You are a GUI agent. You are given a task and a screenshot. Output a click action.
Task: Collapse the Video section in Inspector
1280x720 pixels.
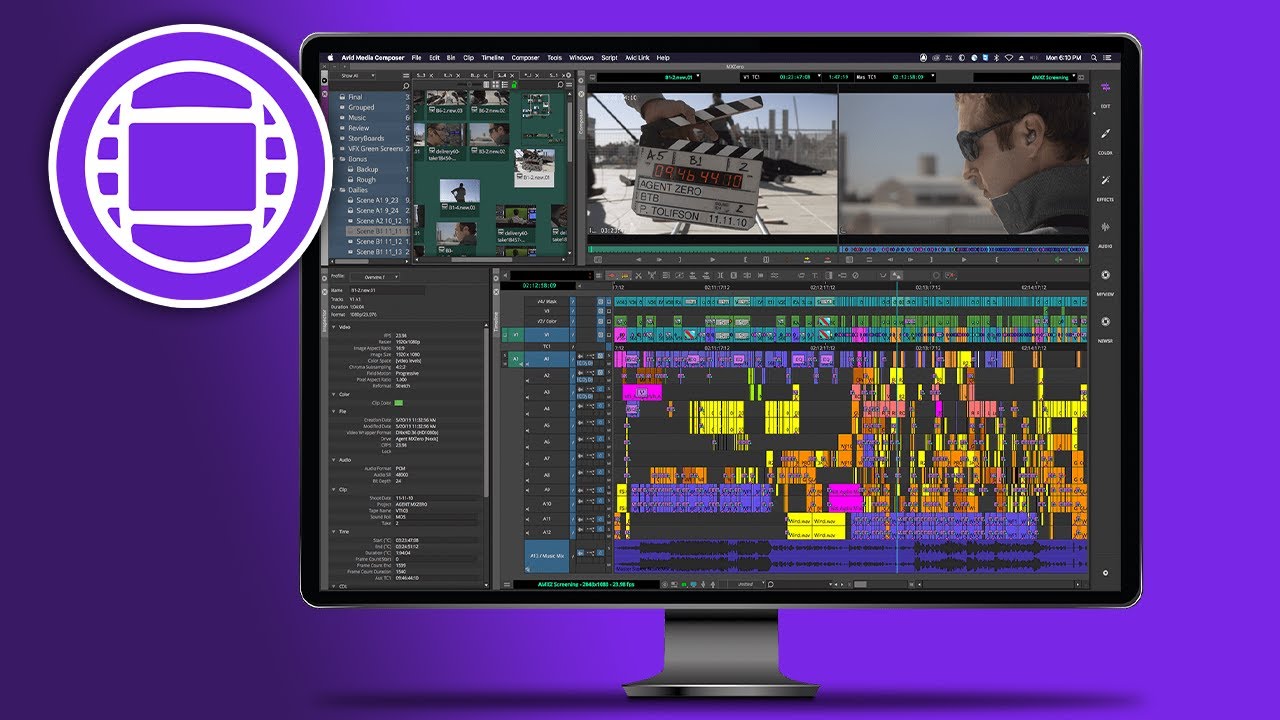(x=333, y=327)
